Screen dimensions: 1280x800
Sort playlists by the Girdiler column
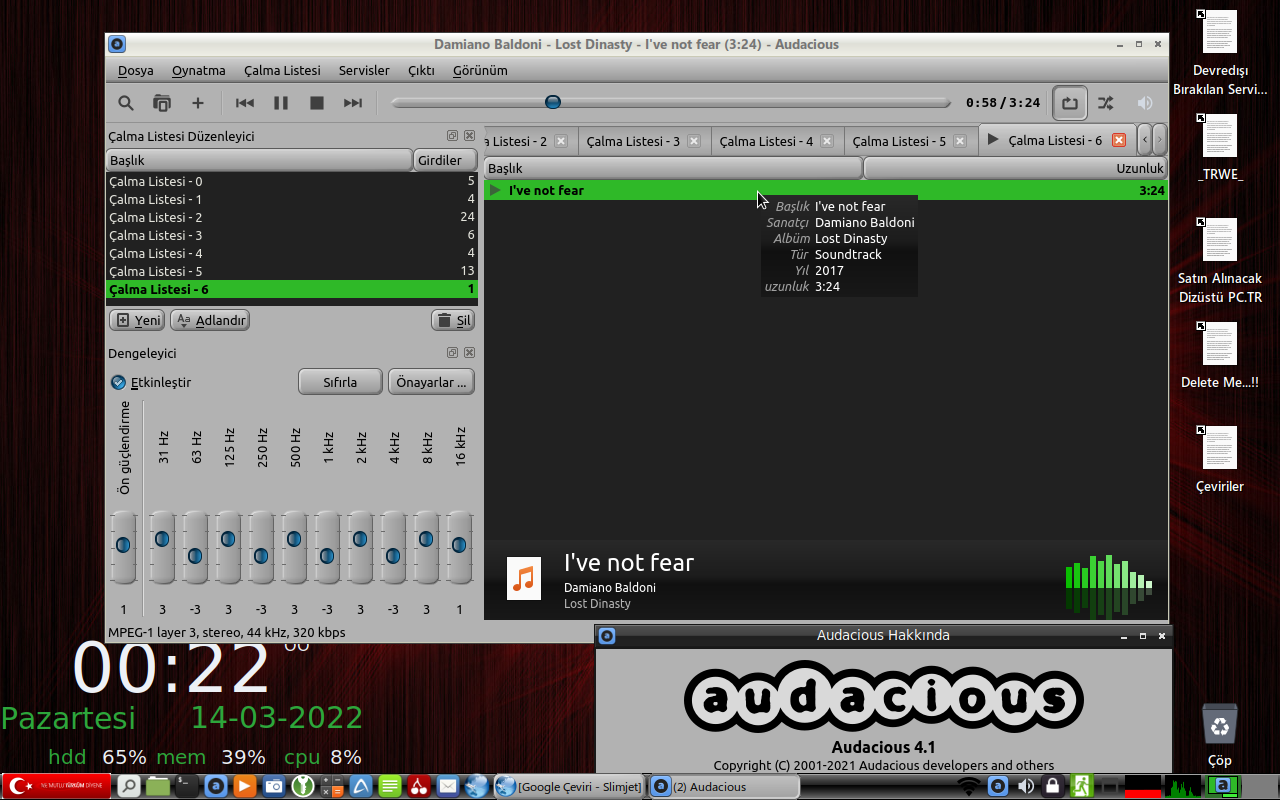pos(445,160)
